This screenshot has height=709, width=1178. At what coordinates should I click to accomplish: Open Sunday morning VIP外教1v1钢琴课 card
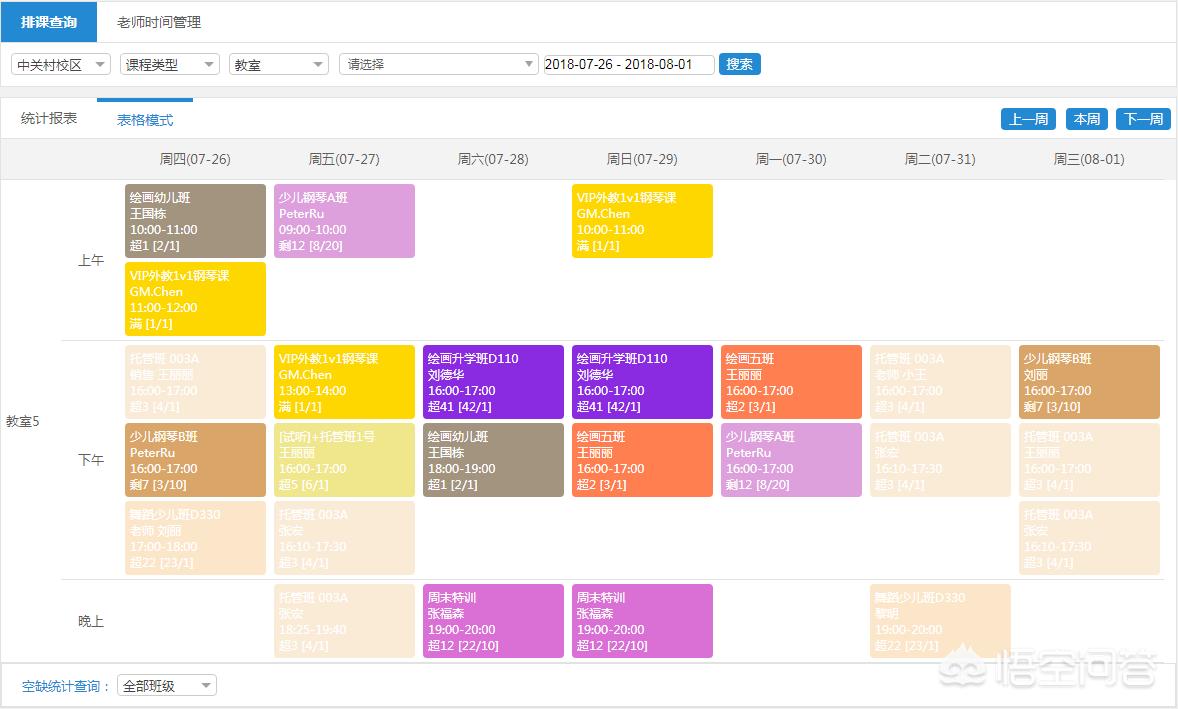[x=642, y=221]
